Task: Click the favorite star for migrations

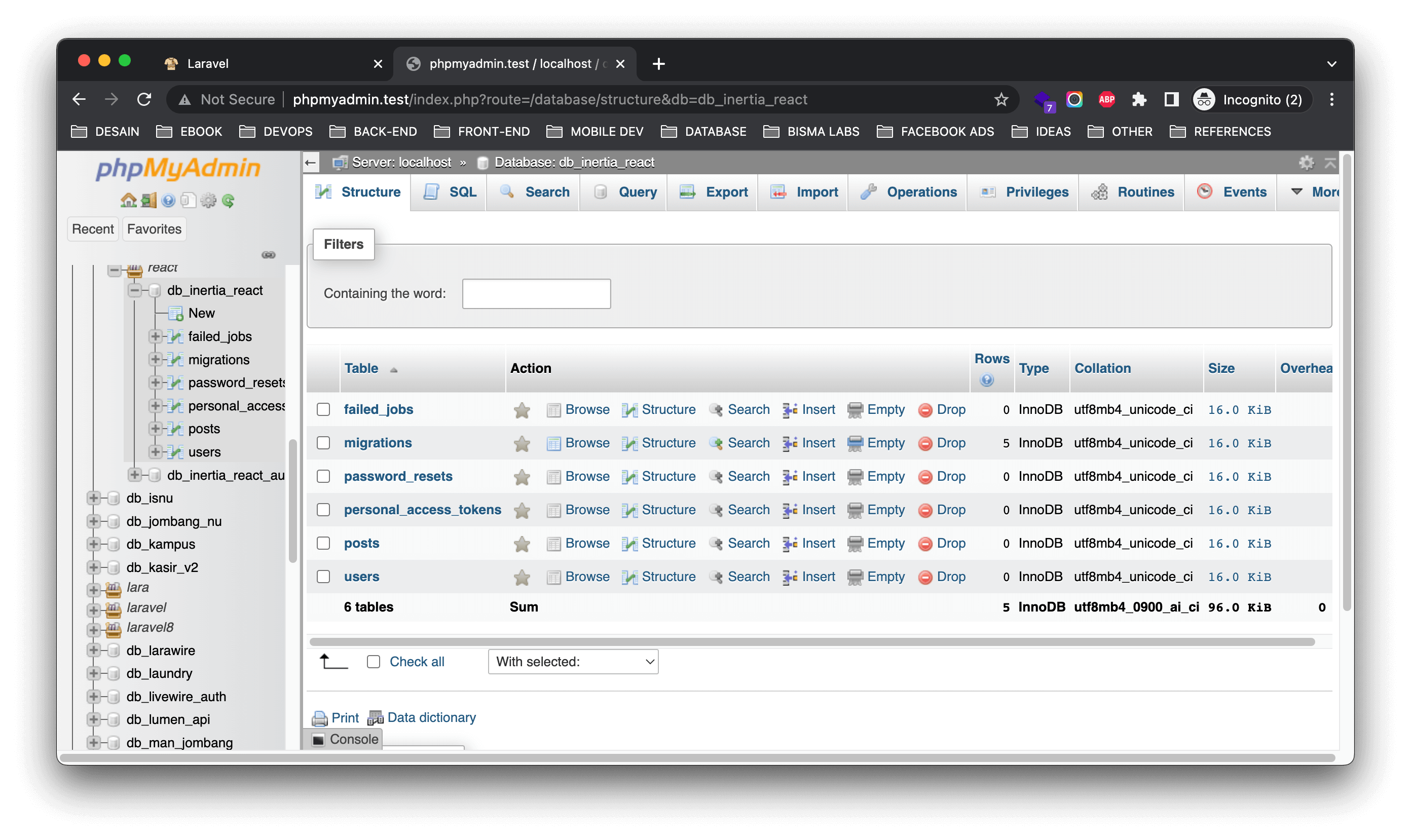Action: click(x=522, y=443)
